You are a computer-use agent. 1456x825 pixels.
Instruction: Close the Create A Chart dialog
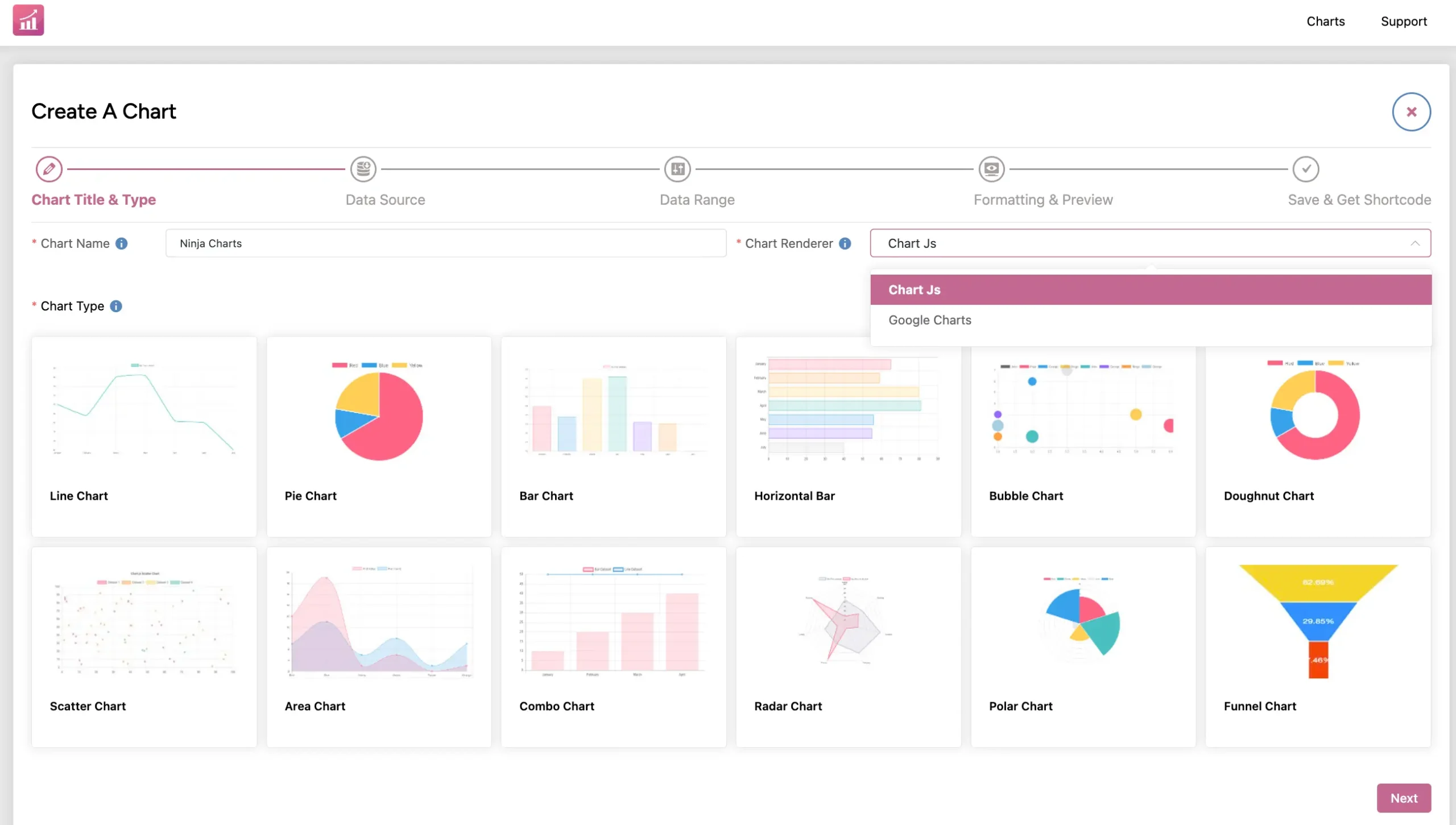[x=1411, y=111]
